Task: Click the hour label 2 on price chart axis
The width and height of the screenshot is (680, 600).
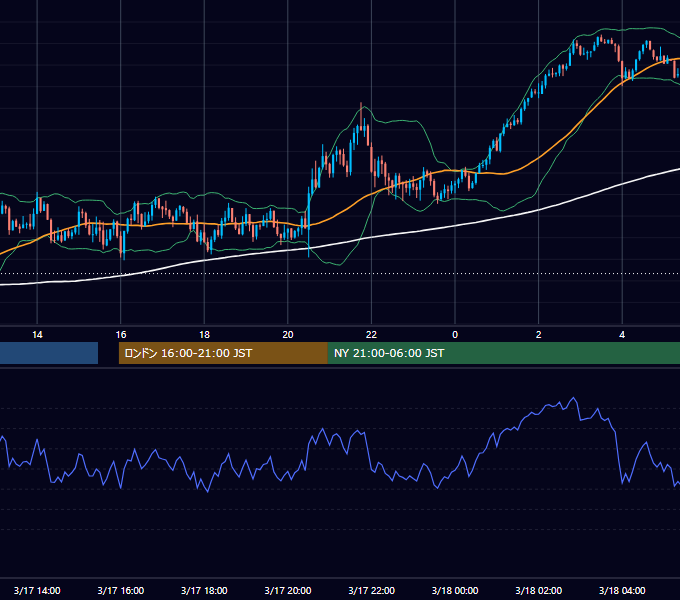Action: coord(538,335)
